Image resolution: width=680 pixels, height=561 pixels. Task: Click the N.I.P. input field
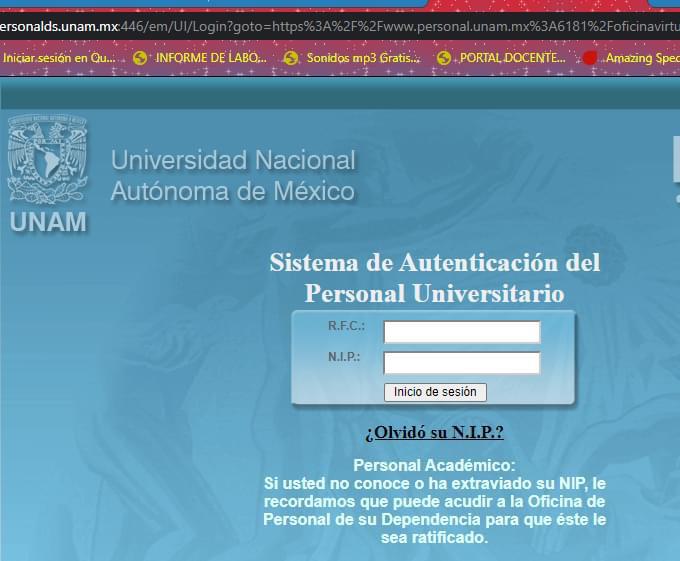(x=462, y=363)
